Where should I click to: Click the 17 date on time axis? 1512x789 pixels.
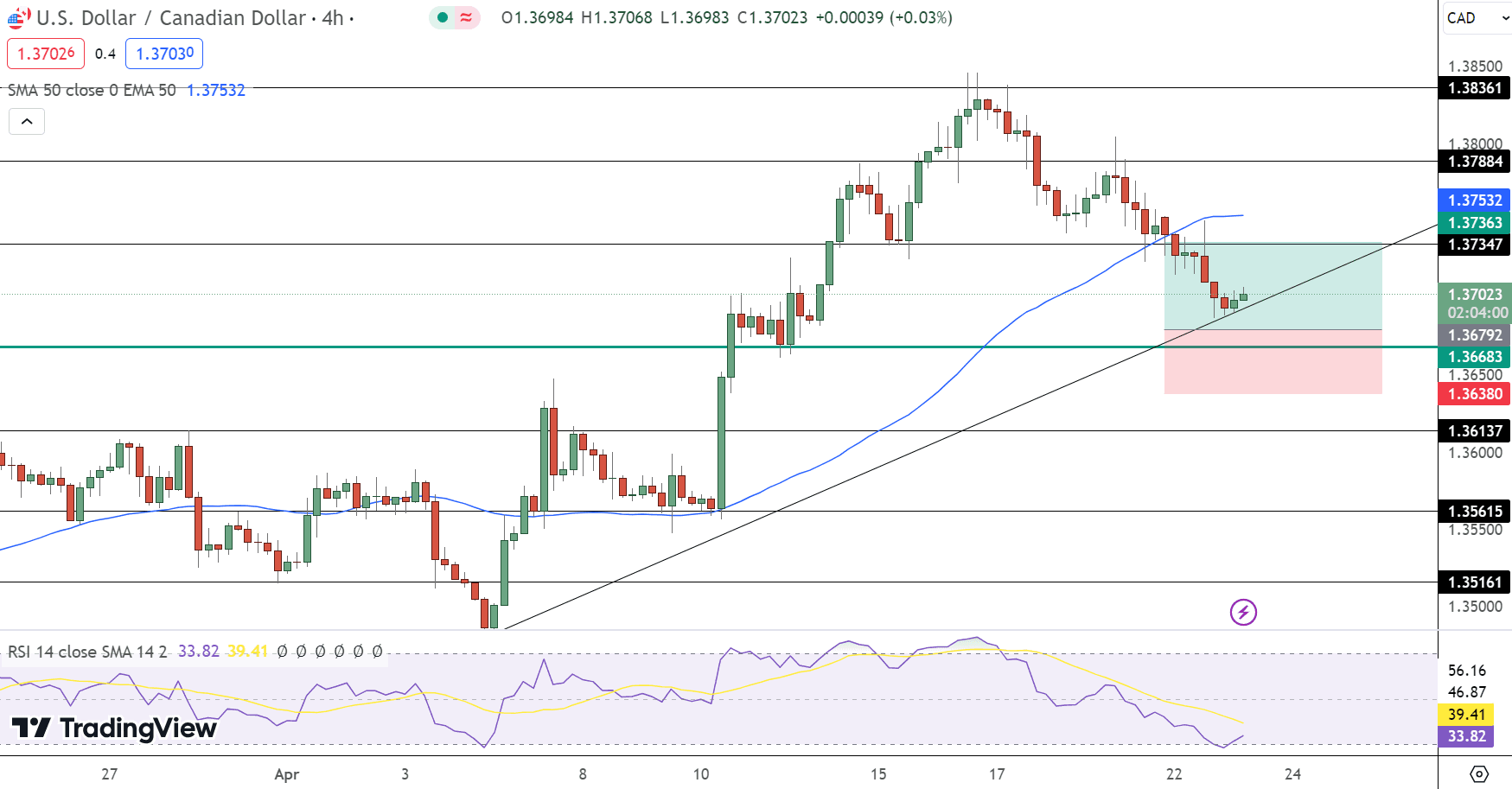[x=997, y=774]
